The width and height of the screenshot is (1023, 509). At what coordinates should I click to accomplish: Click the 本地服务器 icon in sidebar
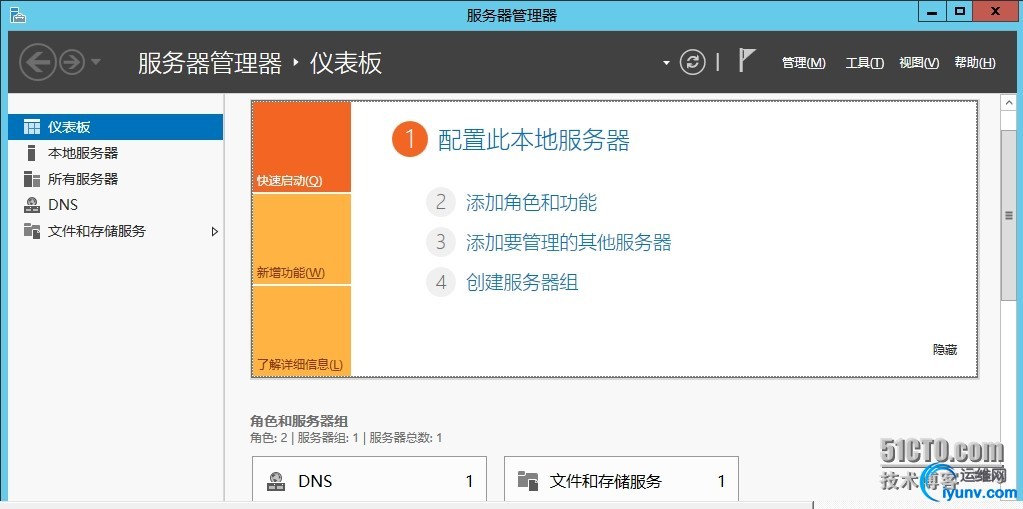point(31,153)
